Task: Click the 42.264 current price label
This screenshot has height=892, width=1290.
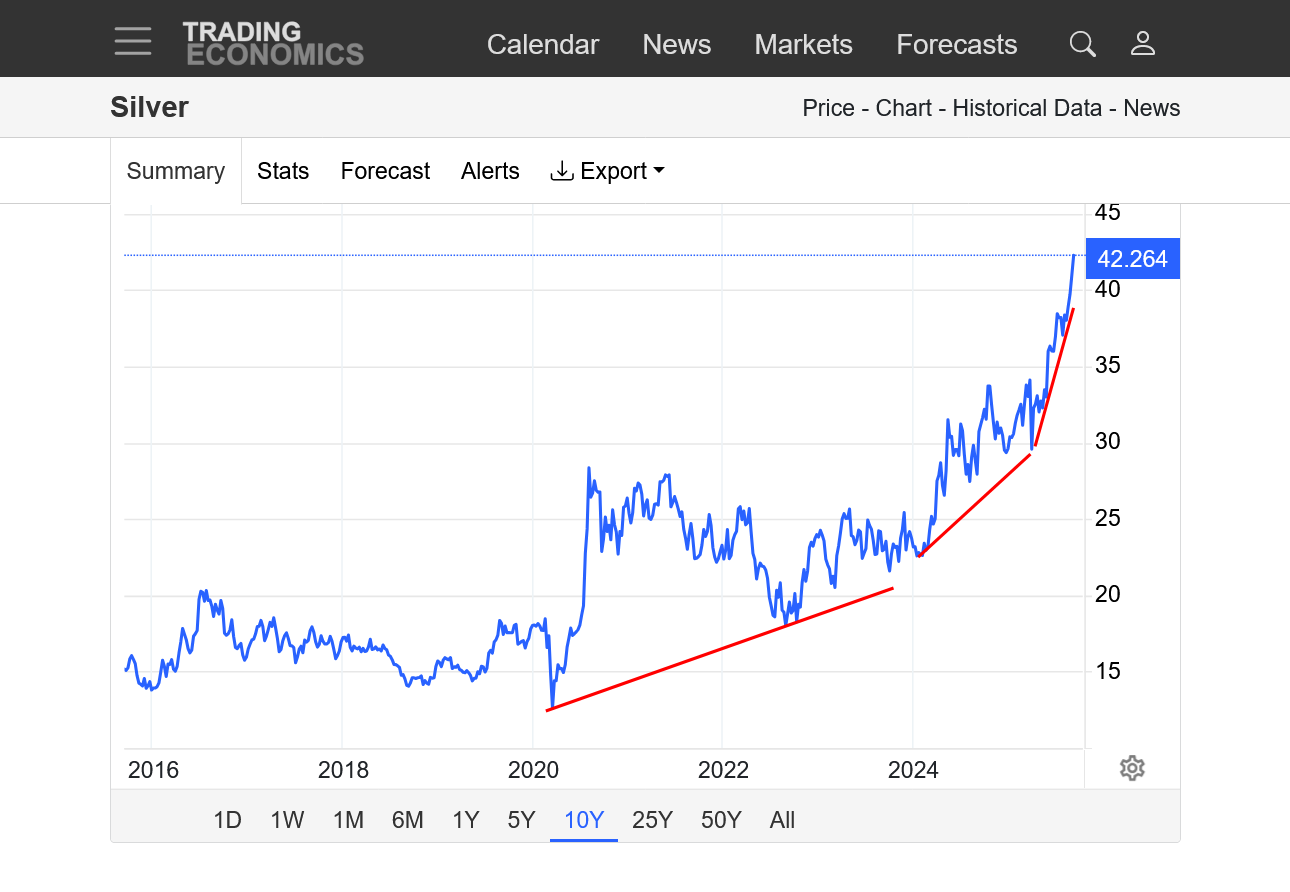Action: coord(1132,259)
